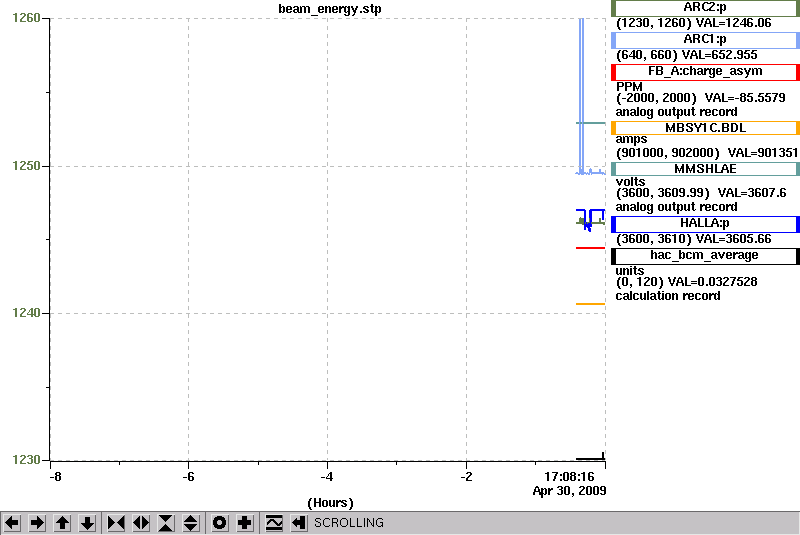The height and width of the screenshot is (535, 800).
Task: Click the 1240 y-axis label
Action: click(x=26, y=313)
